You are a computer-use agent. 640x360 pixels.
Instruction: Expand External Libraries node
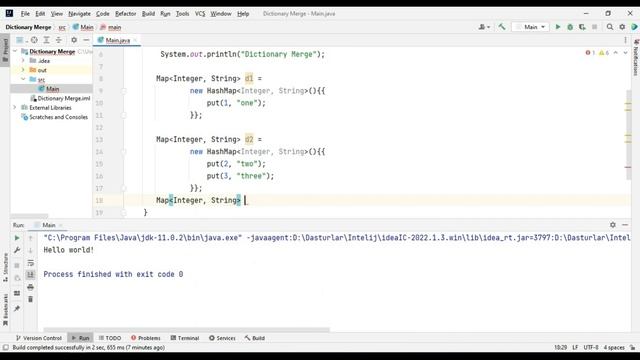pyautogui.click(x=16, y=108)
